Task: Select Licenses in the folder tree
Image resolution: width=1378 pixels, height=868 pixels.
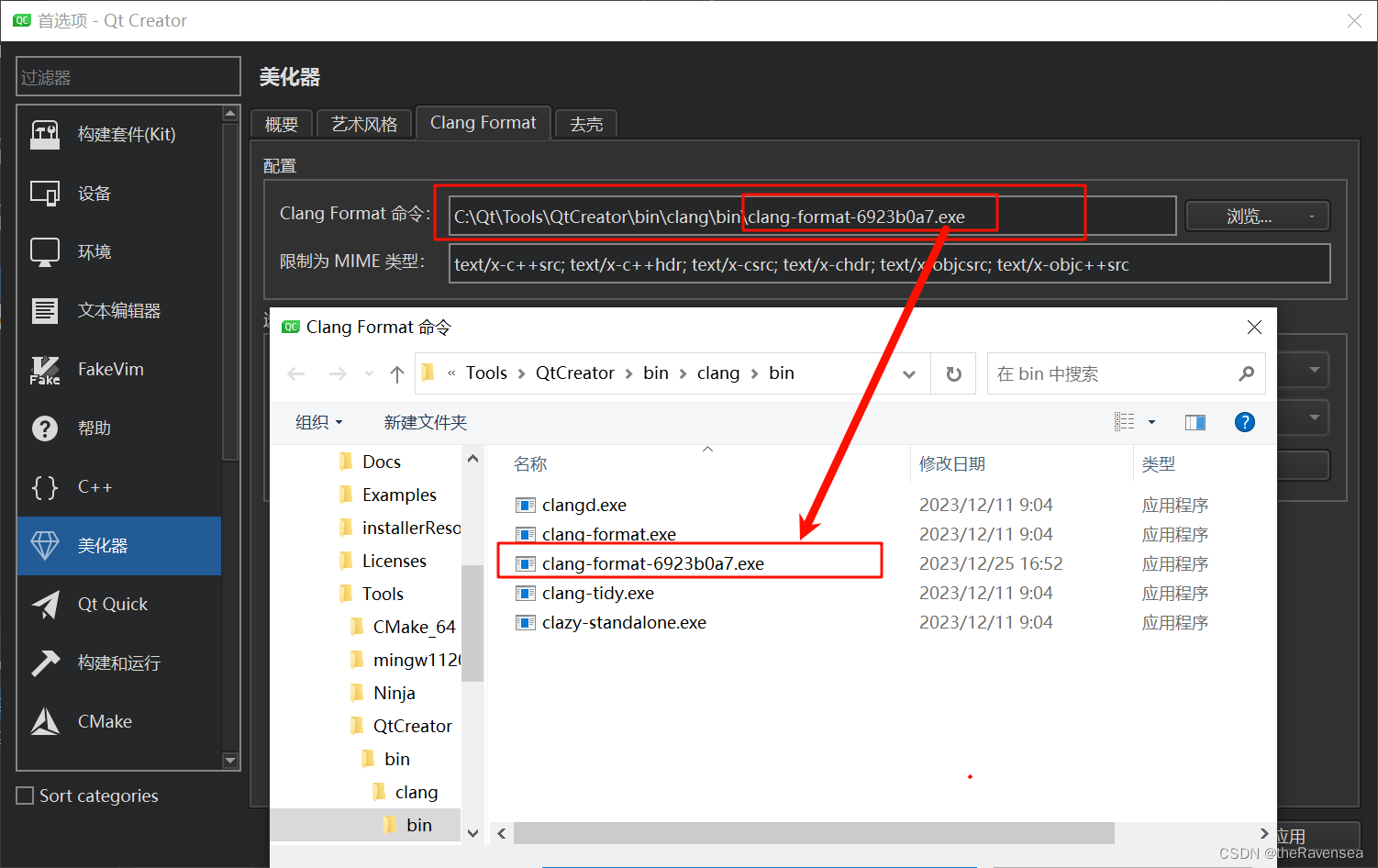Action: 395,561
